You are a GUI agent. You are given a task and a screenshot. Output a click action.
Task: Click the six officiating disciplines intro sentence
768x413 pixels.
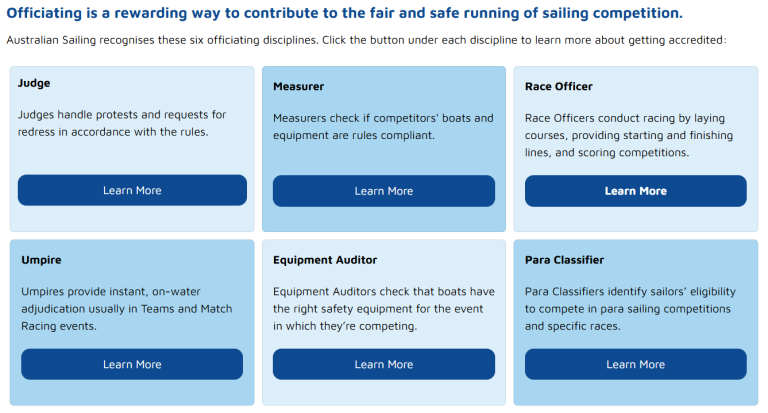click(x=365, y=41)
